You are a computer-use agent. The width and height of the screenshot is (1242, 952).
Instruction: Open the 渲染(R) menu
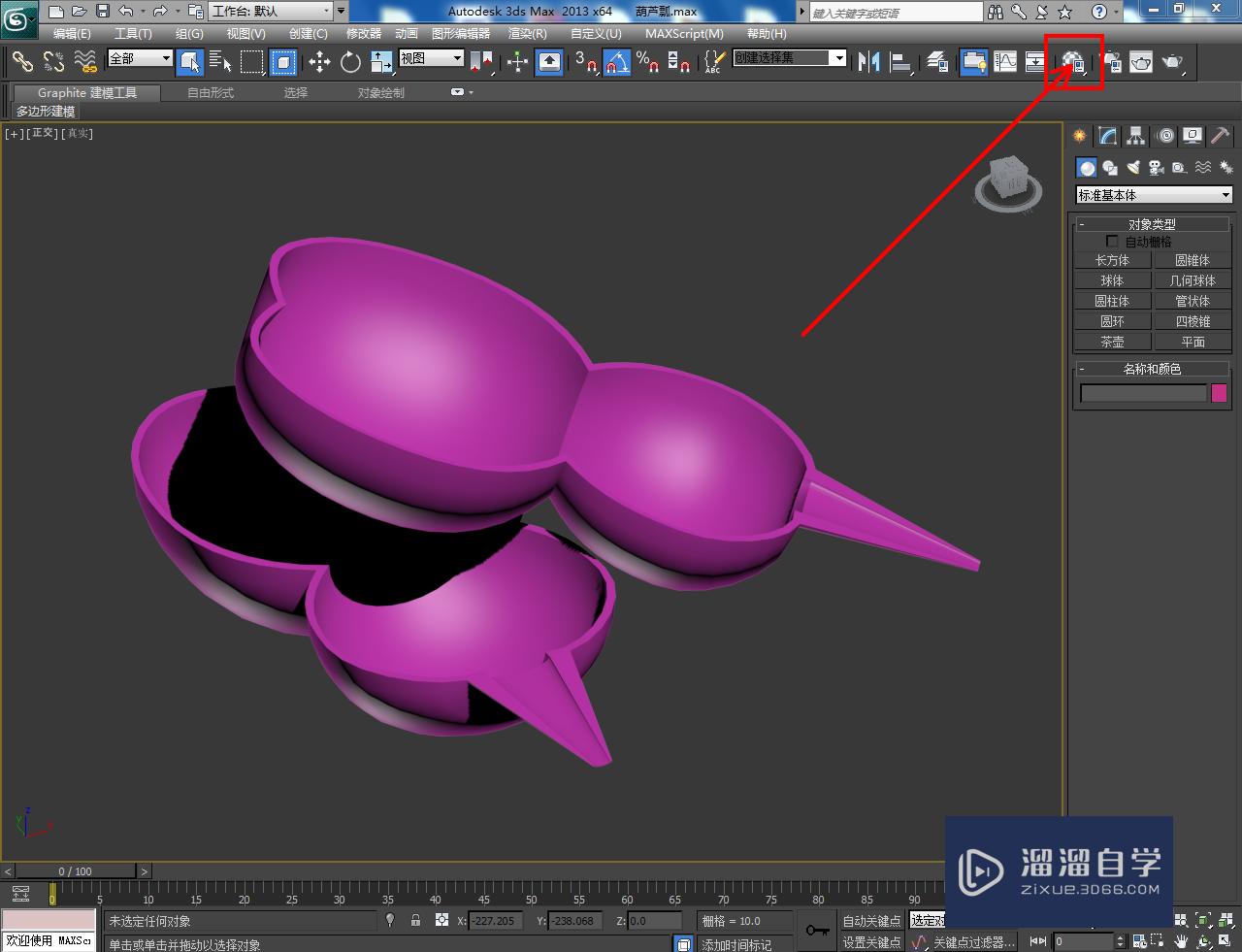[x=528, y=33]
